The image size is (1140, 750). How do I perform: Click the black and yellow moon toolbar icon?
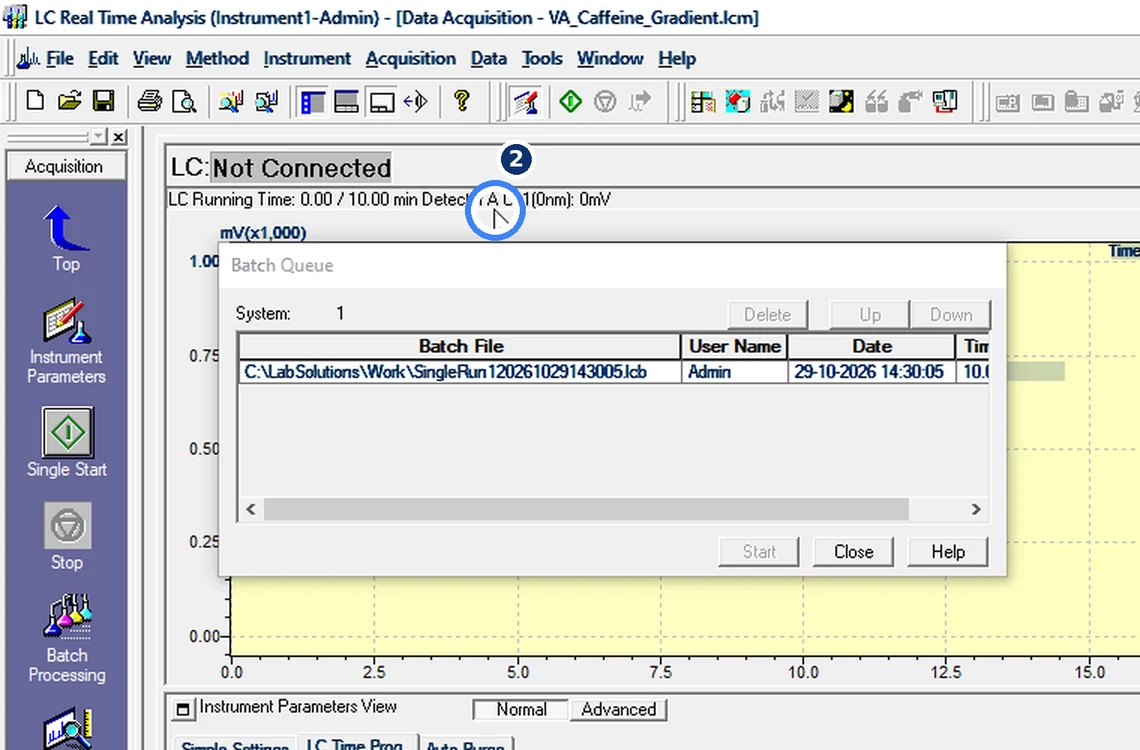tap(841, 102)
